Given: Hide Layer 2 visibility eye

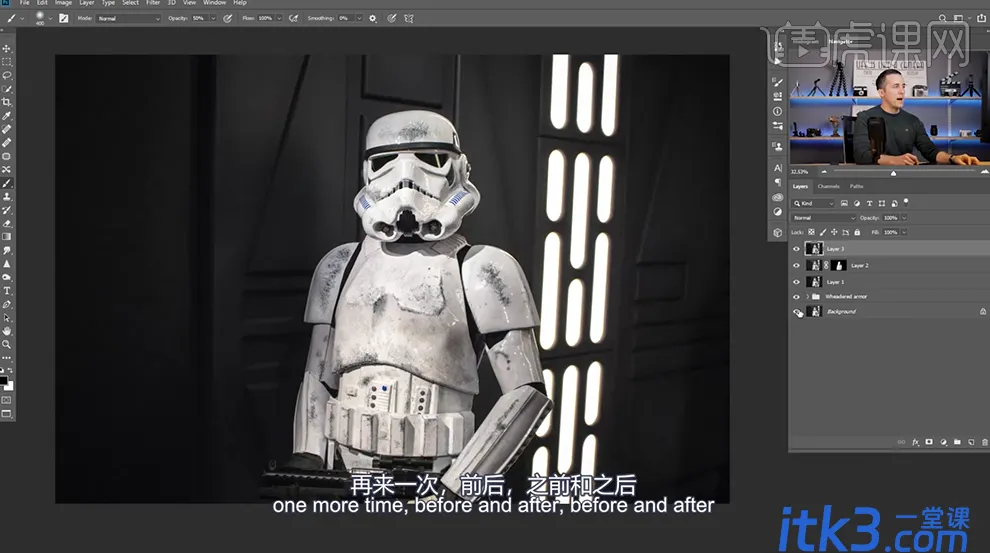Looking at the screenshot, I should click(796, 266).
